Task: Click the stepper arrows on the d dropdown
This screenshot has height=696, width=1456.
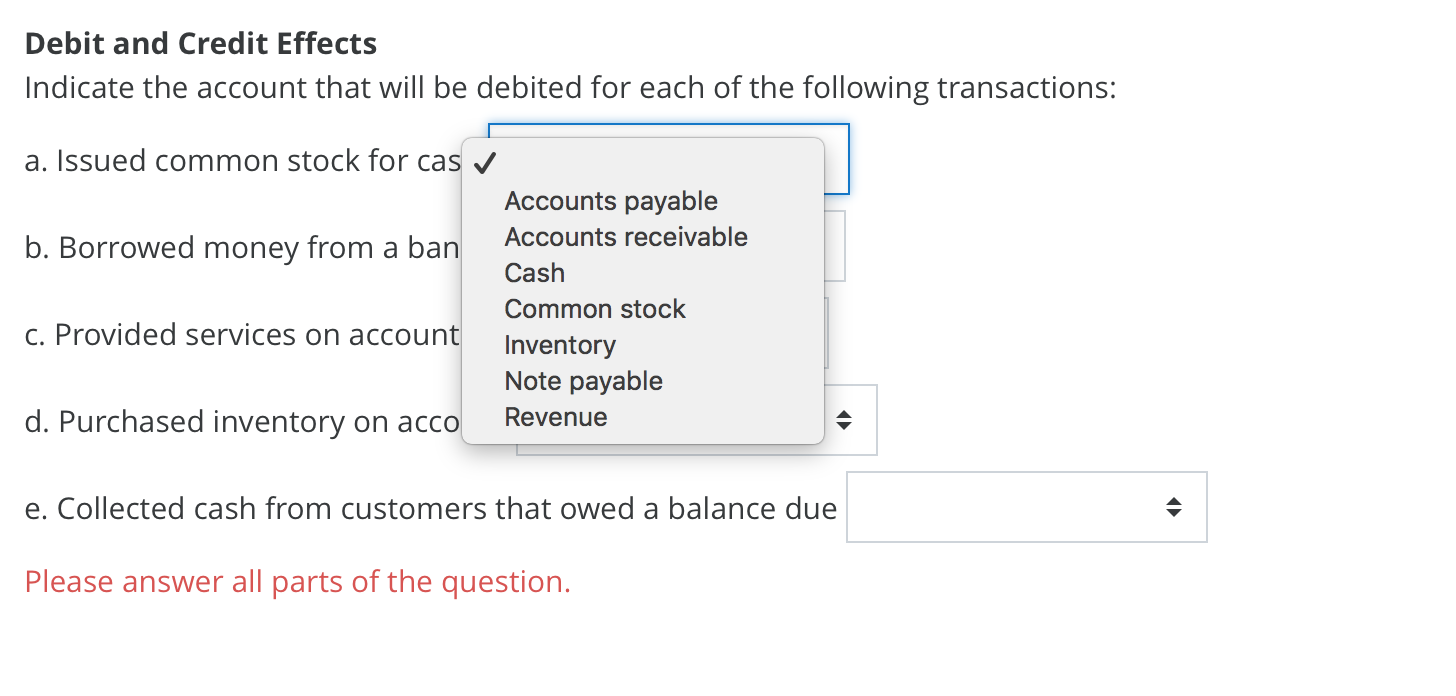Action: coord(843,420)
